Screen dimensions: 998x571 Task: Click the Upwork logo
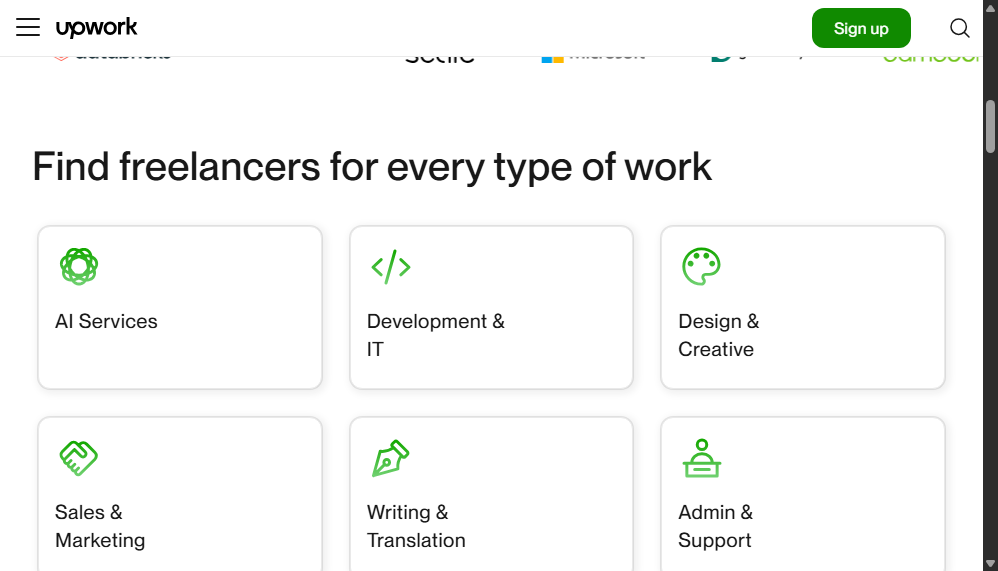[97, 27]
